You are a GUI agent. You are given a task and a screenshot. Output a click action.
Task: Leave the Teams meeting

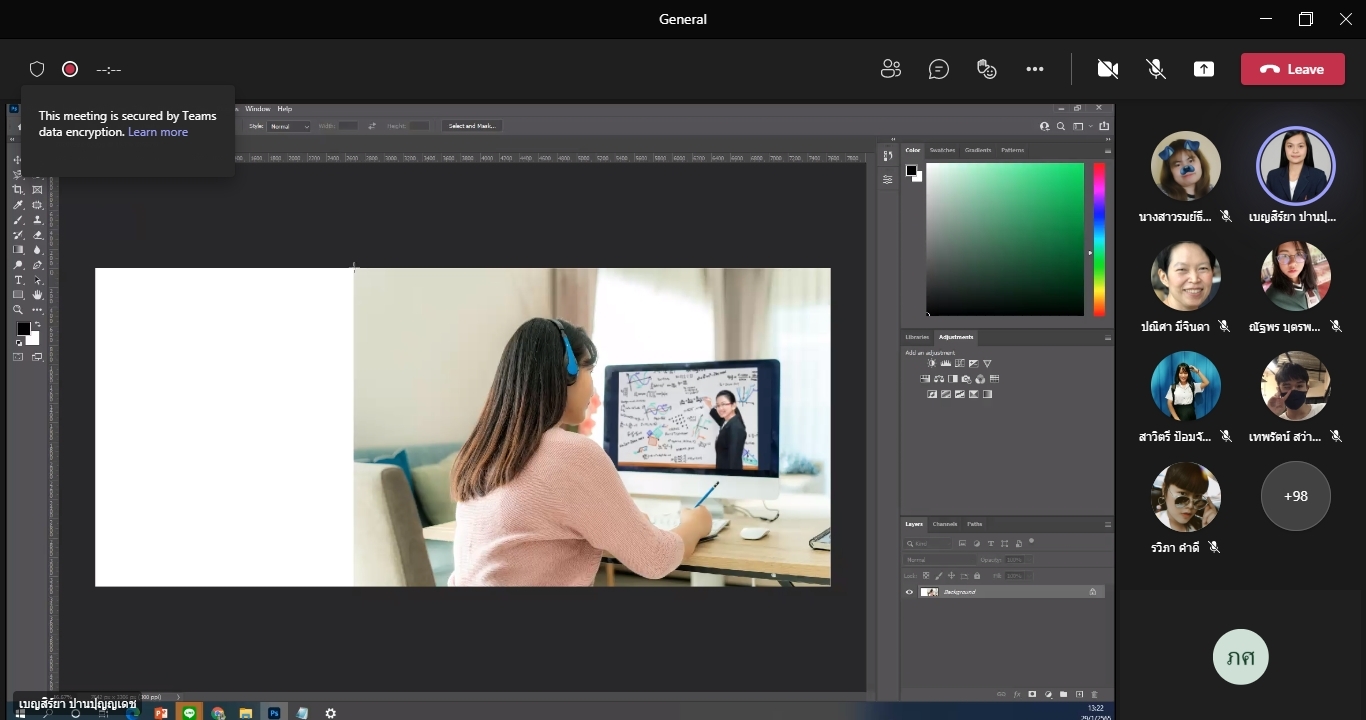1293,69
